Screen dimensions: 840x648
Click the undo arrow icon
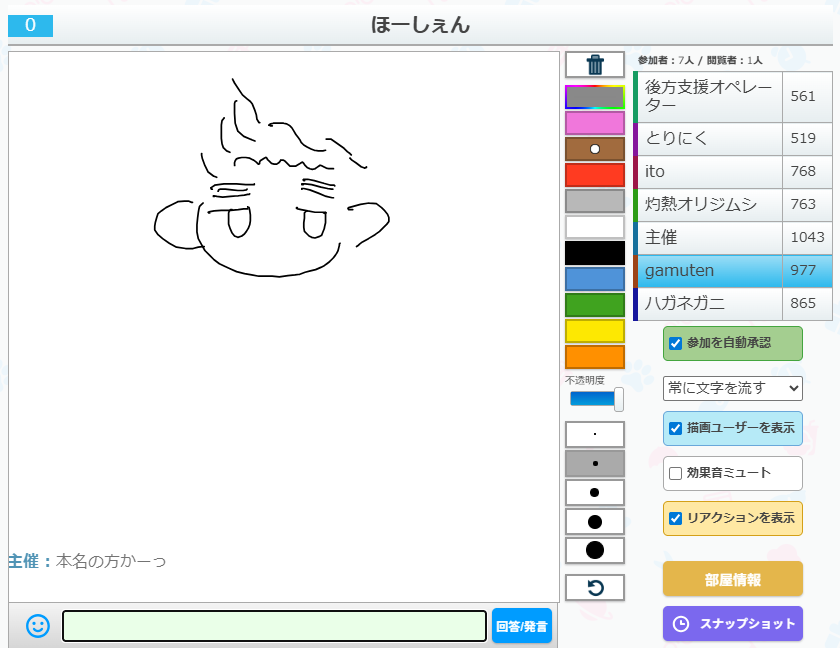pyautogui.click(x=595, y=588)
